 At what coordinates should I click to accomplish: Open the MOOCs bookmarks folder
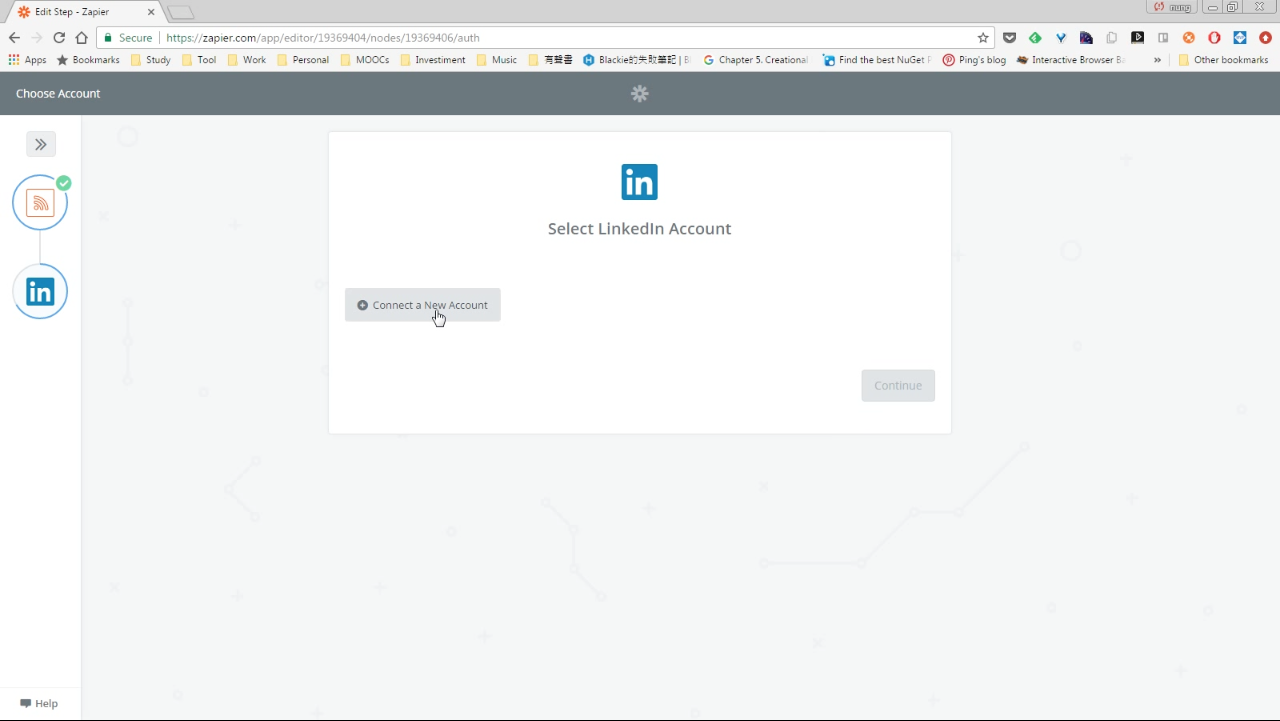[365, 60]
